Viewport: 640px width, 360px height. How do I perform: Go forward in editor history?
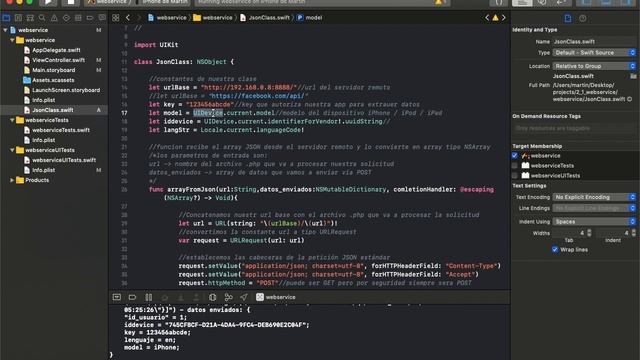pyautogui.click(x=139, y=18)
